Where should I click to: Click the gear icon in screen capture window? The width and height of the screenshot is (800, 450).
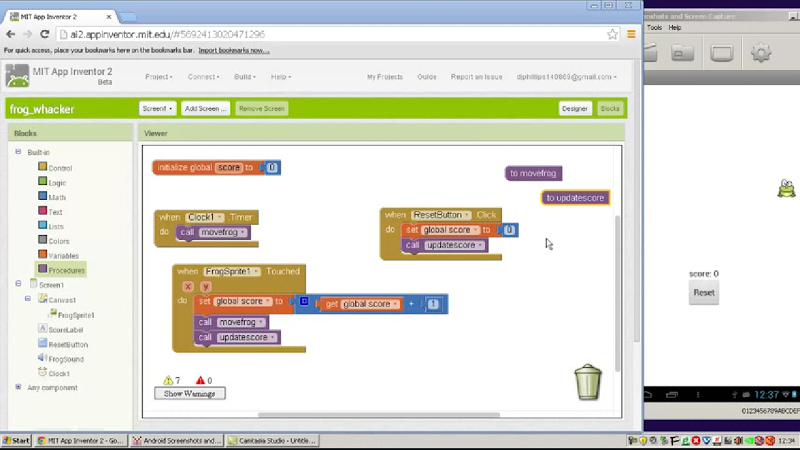(x=761, y=53)
